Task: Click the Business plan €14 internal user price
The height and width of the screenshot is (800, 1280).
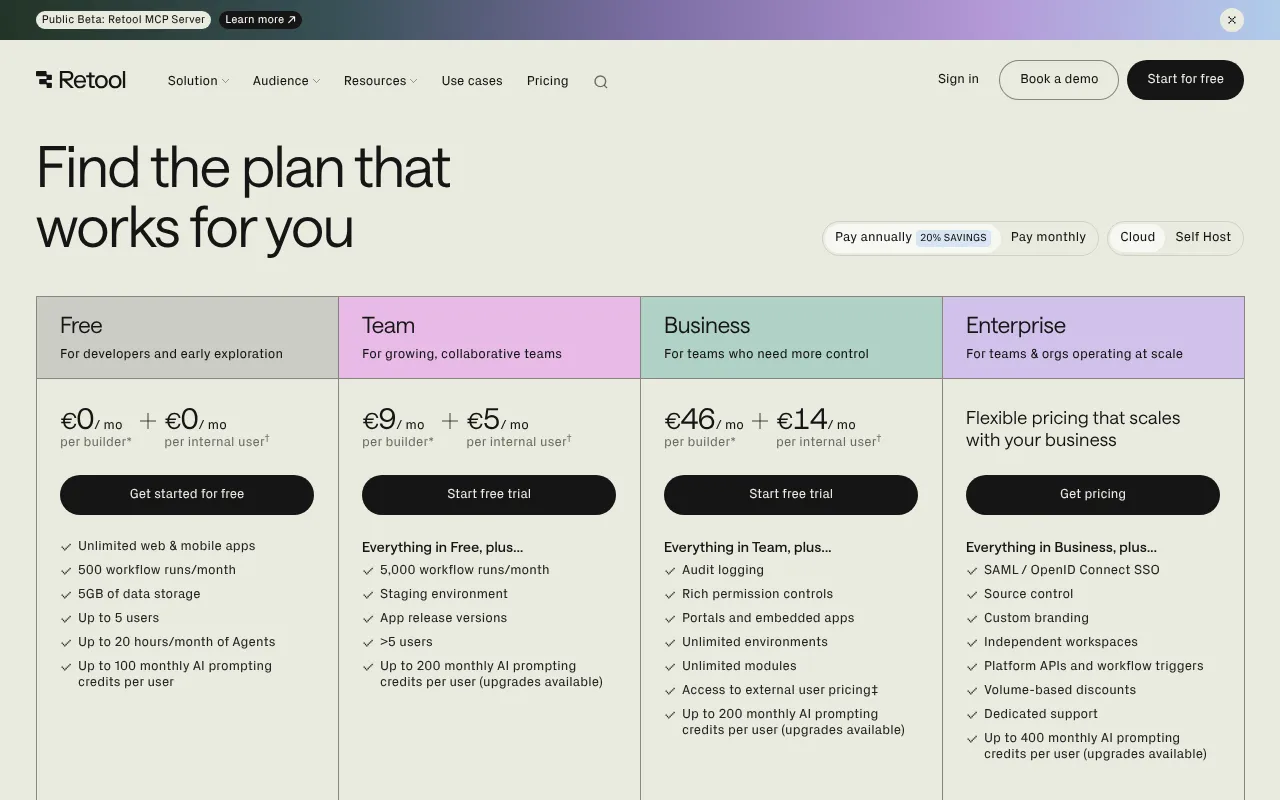Action: (x=816, y=420)
